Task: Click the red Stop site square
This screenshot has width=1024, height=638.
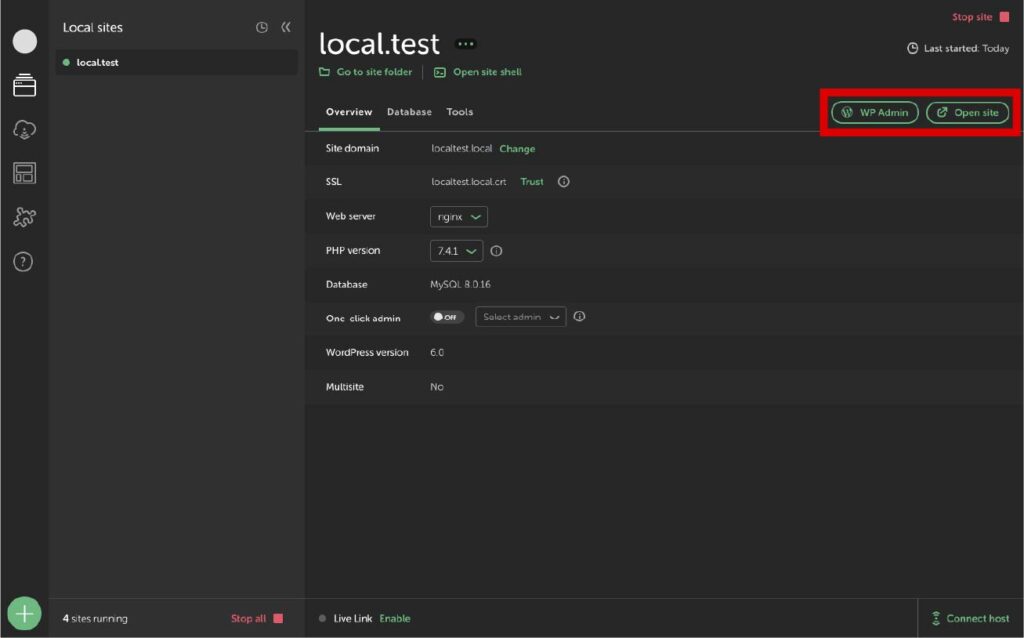Action: [1004, 17]
